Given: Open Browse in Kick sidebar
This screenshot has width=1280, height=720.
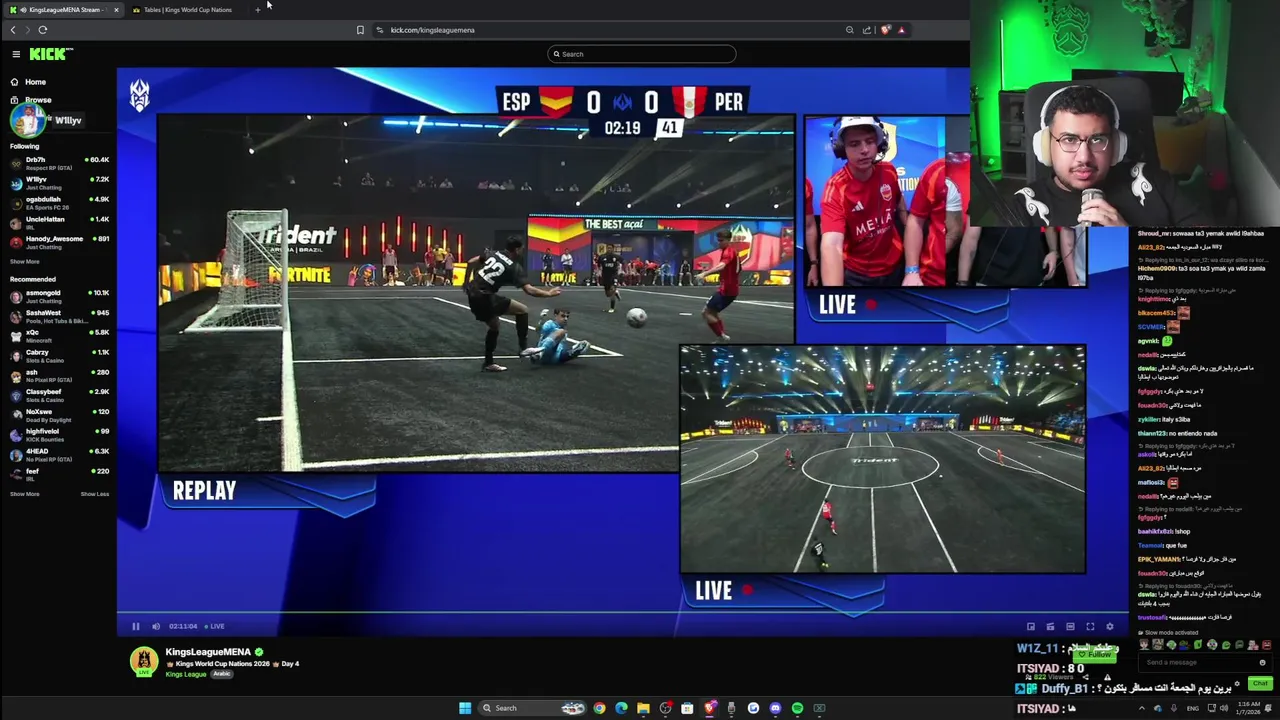Looking at the screenshot, I should pos(30,100).
